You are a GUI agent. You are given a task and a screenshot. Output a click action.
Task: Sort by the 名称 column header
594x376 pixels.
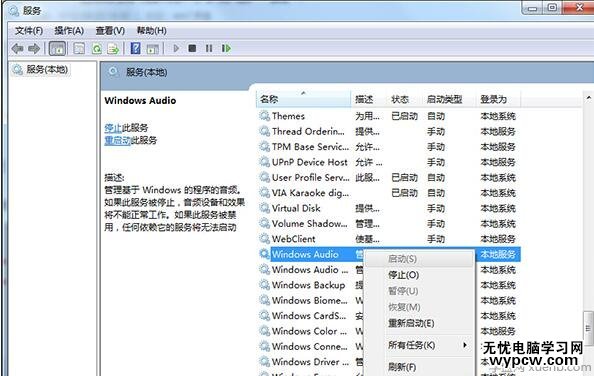click(x=304, y=99)
